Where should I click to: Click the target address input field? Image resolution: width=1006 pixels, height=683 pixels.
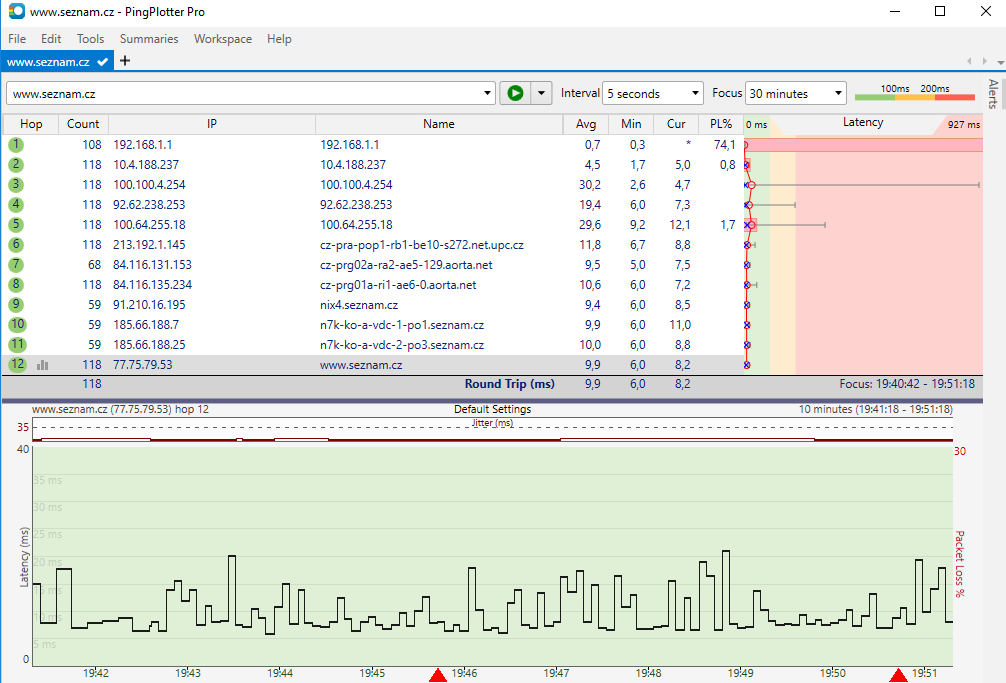coord(240,94)
